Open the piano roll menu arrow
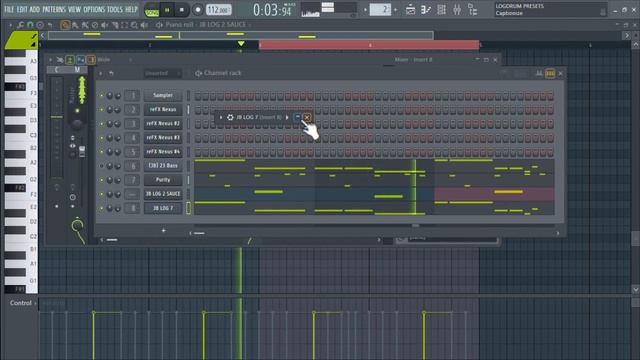The width and height of the screenshot is (640, 360). (x=10, y=25)
